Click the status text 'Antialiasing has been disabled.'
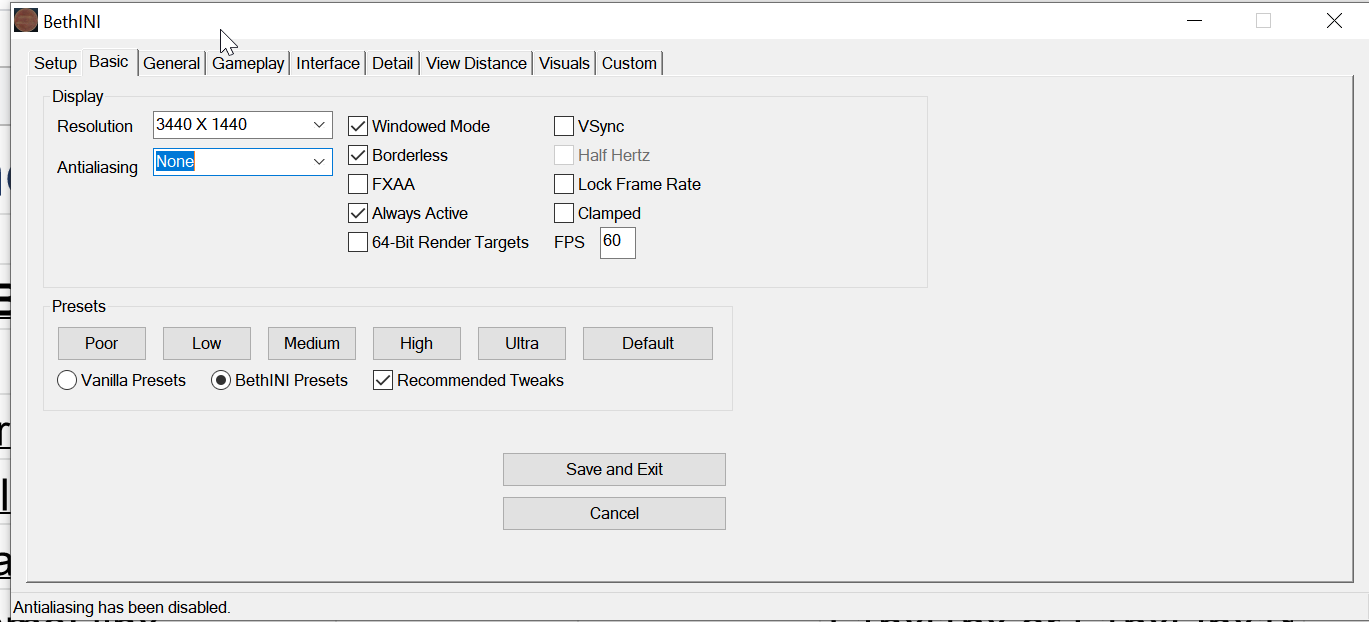The image size is (1369, 622). [122, 607]
